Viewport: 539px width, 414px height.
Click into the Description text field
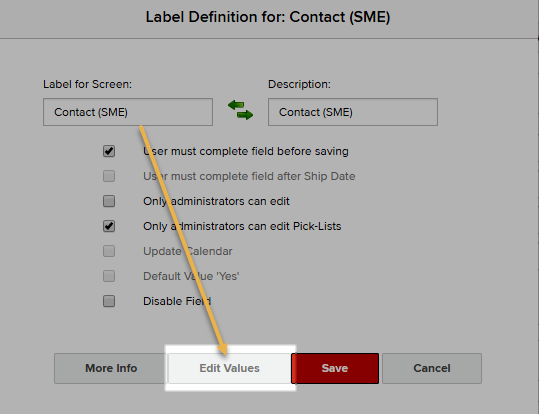point(353,112)
